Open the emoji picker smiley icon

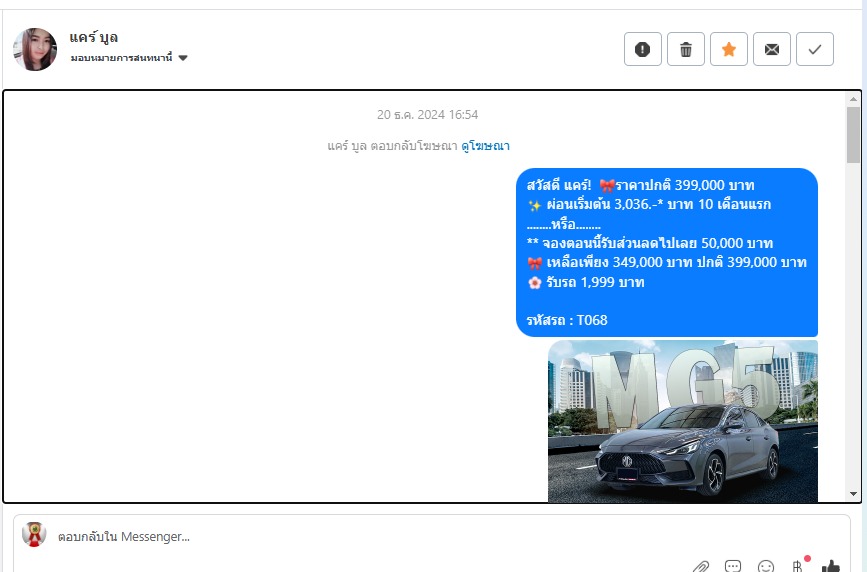tap(766, 566)
